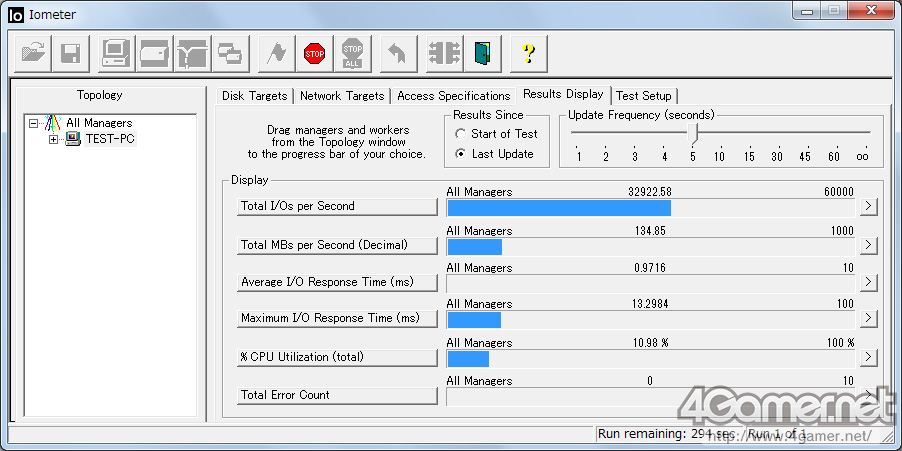The image size is (902, 451).
Task: Open details arrow for Total Error Count
Action: click(x=869, y=395)
